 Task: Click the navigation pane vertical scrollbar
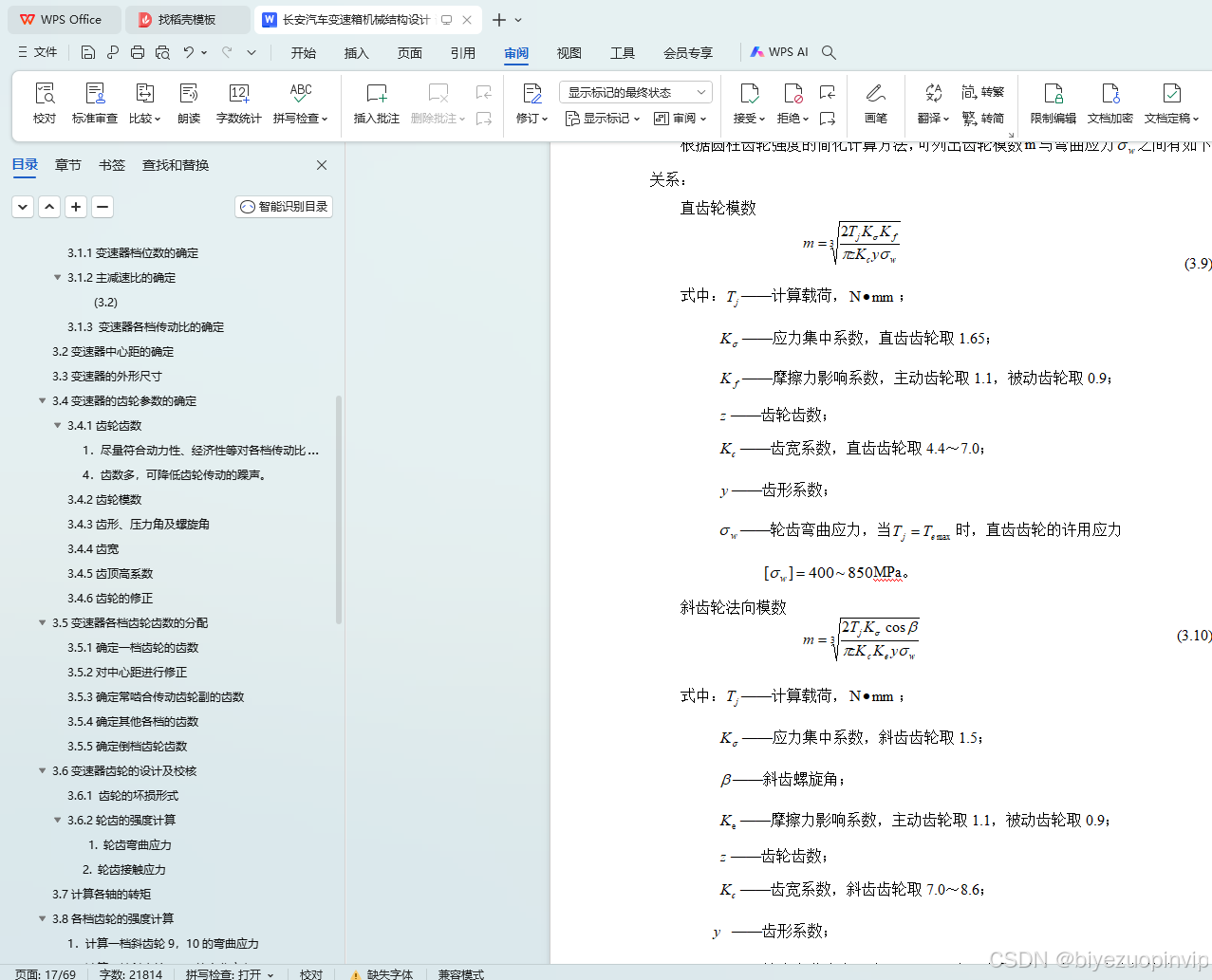[339, 509]
